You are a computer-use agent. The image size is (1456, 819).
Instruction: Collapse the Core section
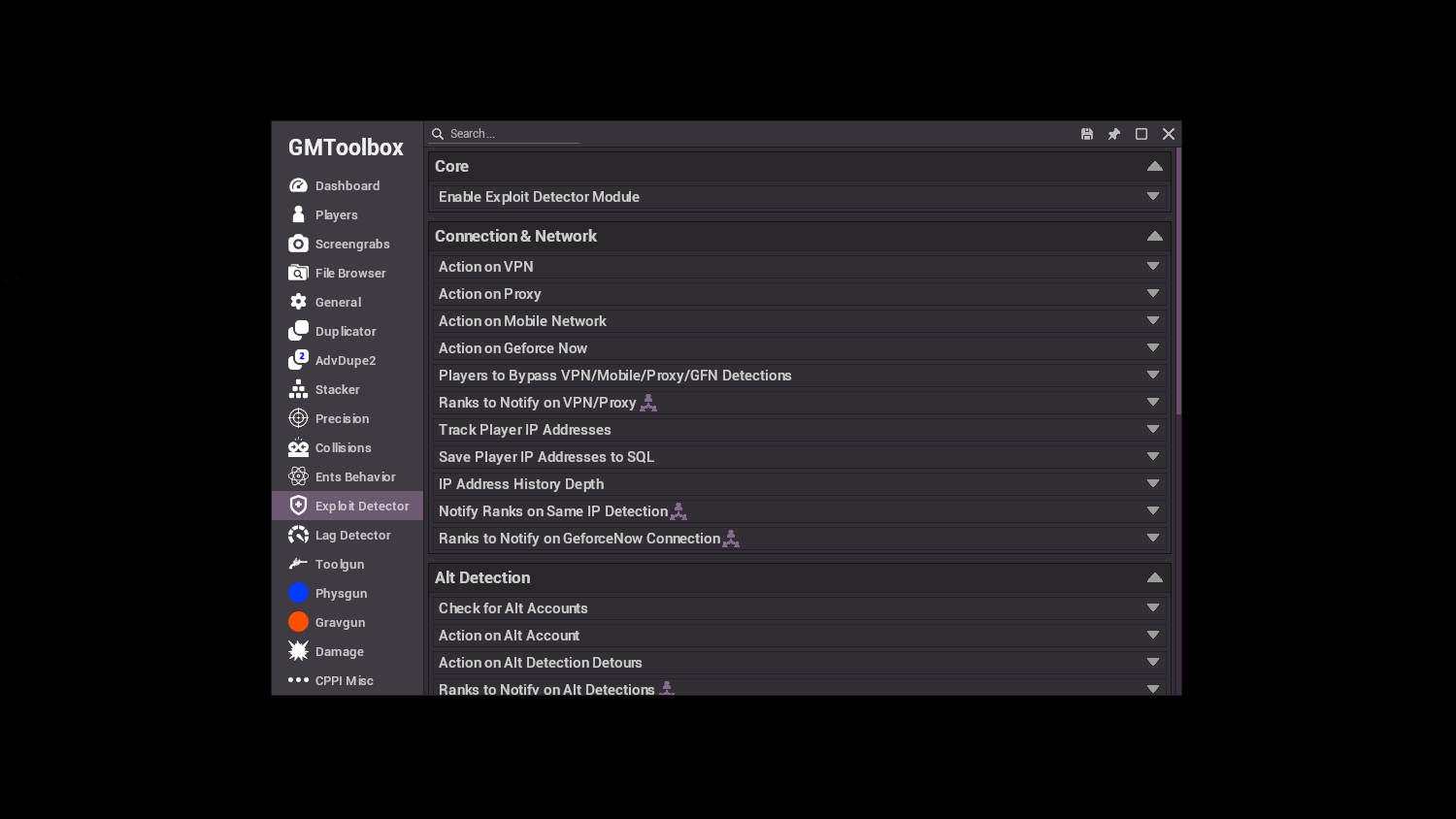click(x=1155, y=166)
